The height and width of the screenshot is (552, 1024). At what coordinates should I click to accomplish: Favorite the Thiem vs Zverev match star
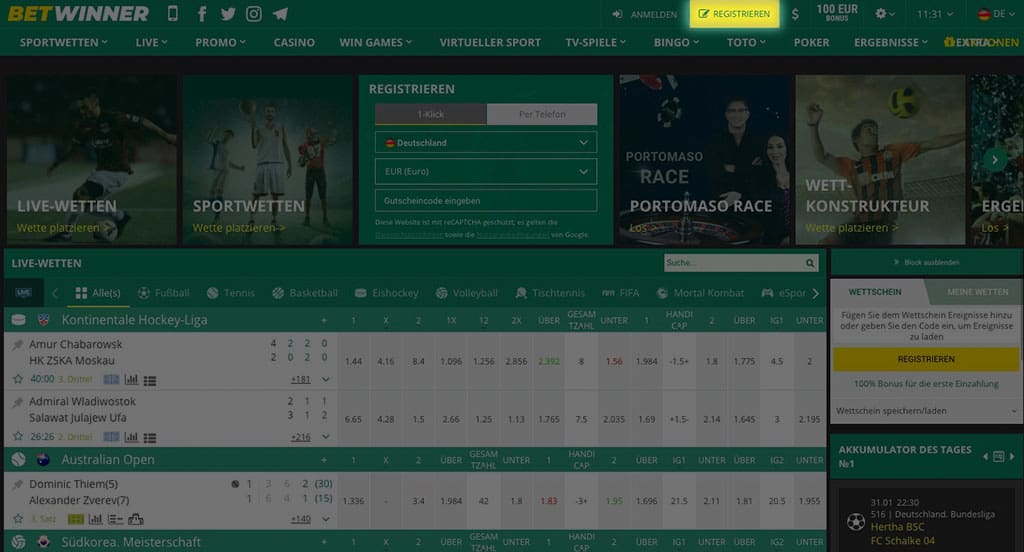point(18,519)
